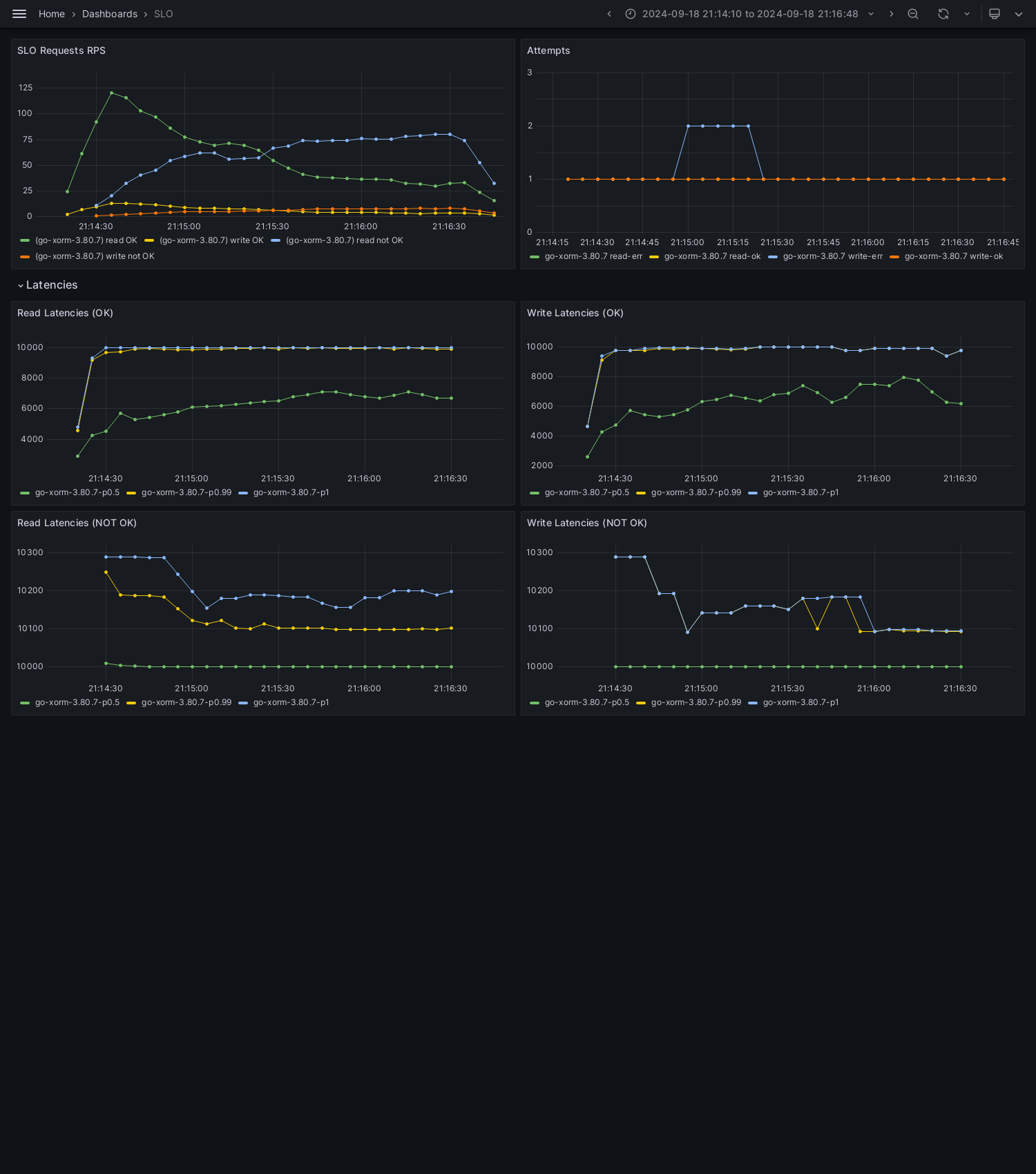Refresh the dashboard
The image size is (1036, 1174).
pyautogui.click(x=943, y=14)
